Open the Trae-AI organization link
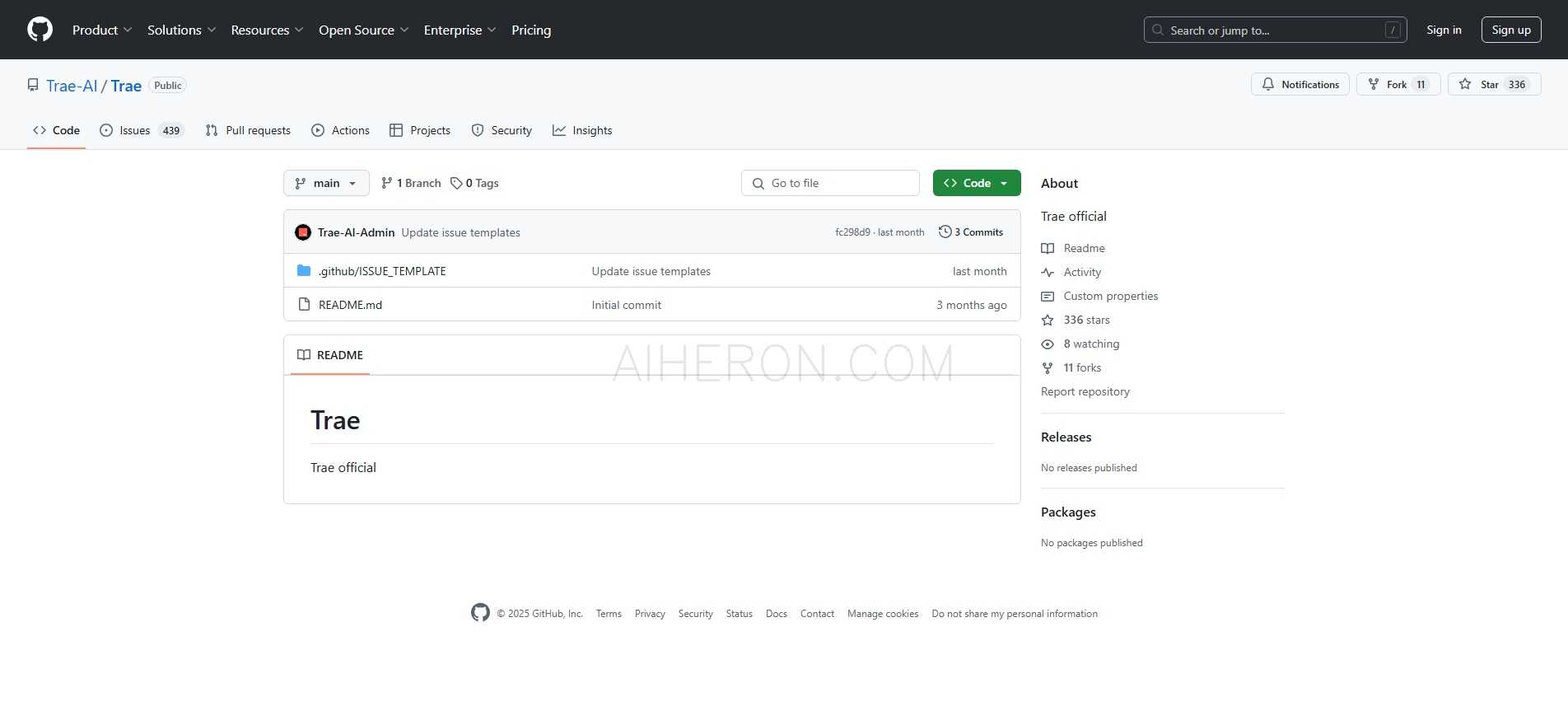Image resolution: width=1568 pixels, height=725 pixels. [x=72, y=86]
